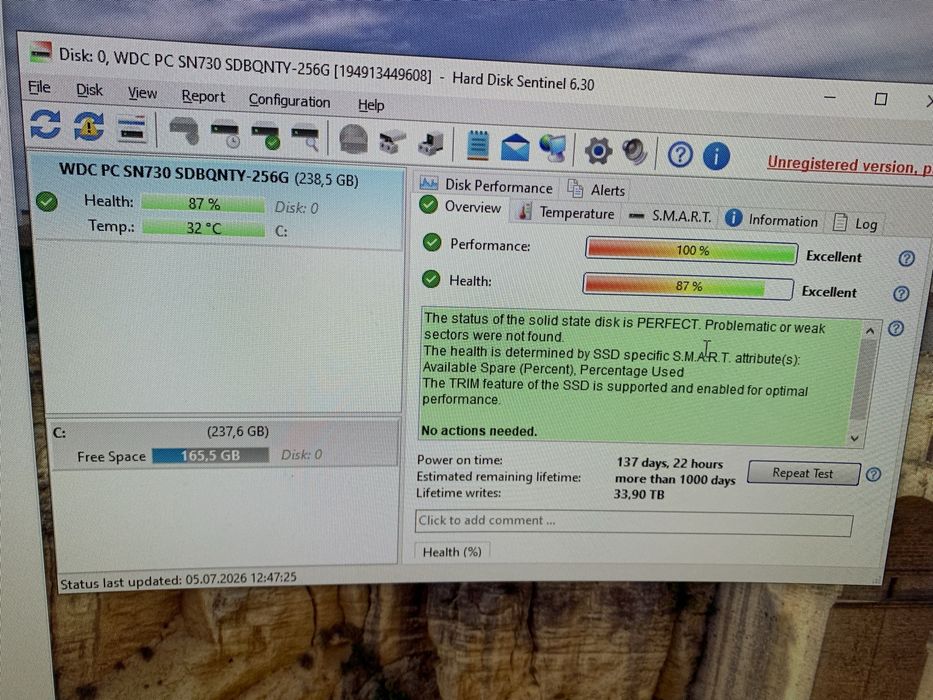Click '33,90 TB' lifetime writes value
933x700 pixels.
coord(638,494)
